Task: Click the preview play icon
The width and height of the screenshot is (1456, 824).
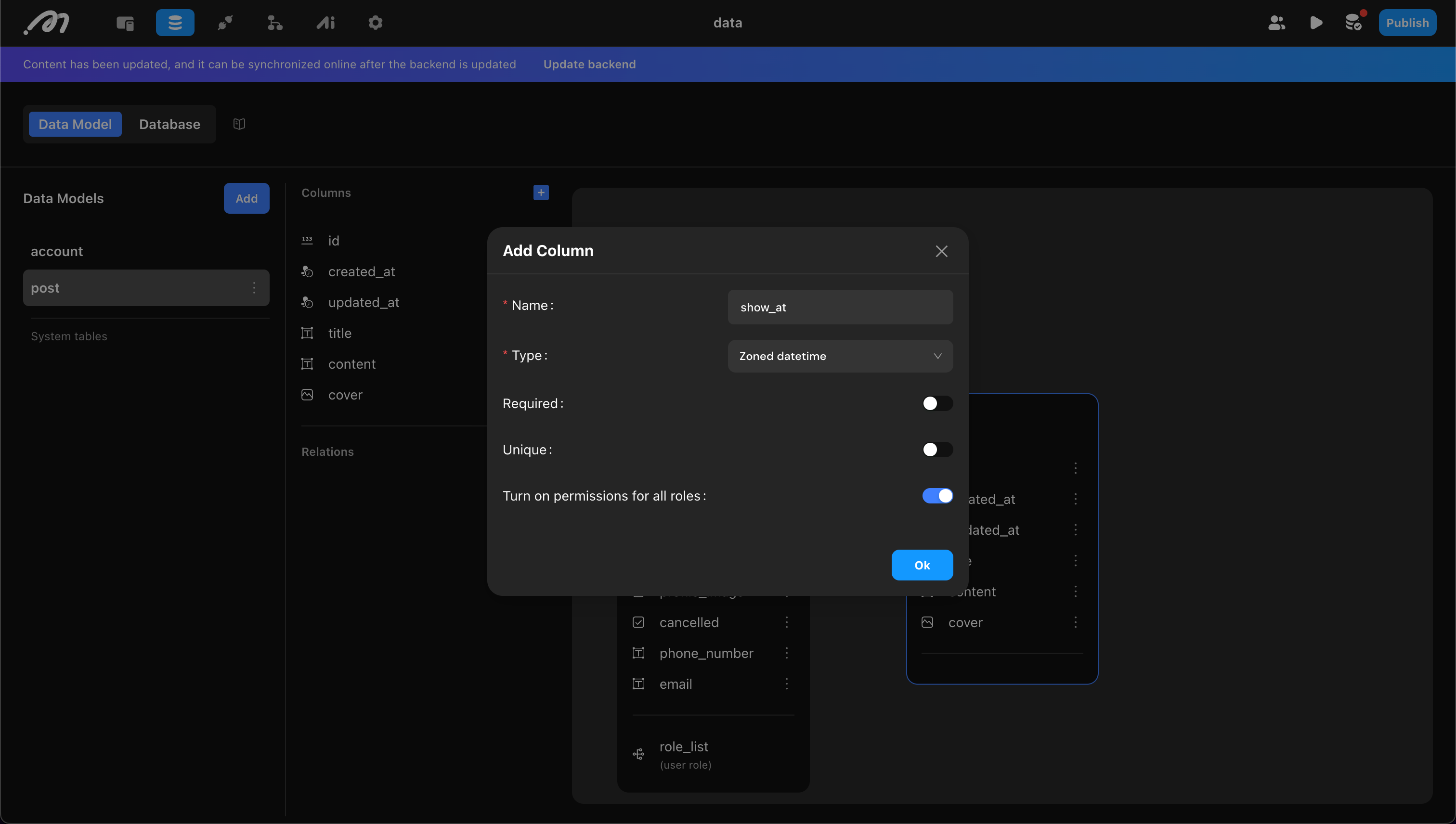Action: pos(1316,23)
